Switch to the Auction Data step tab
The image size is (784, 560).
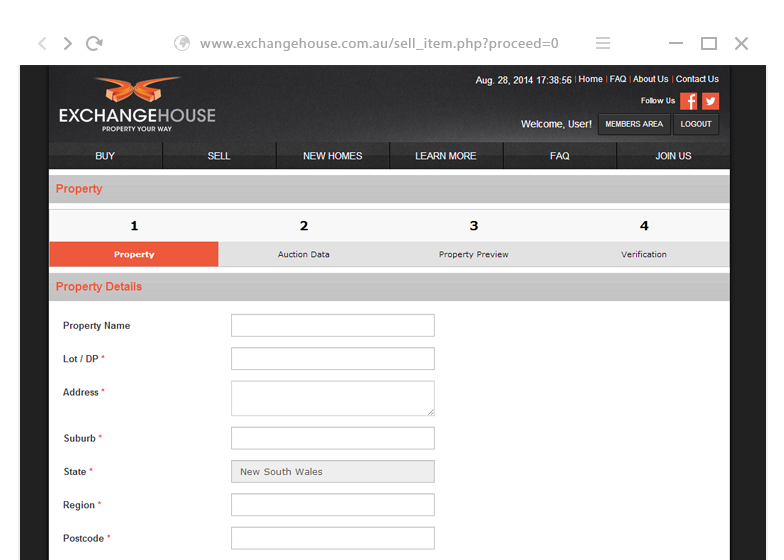(x=304, y=254)
